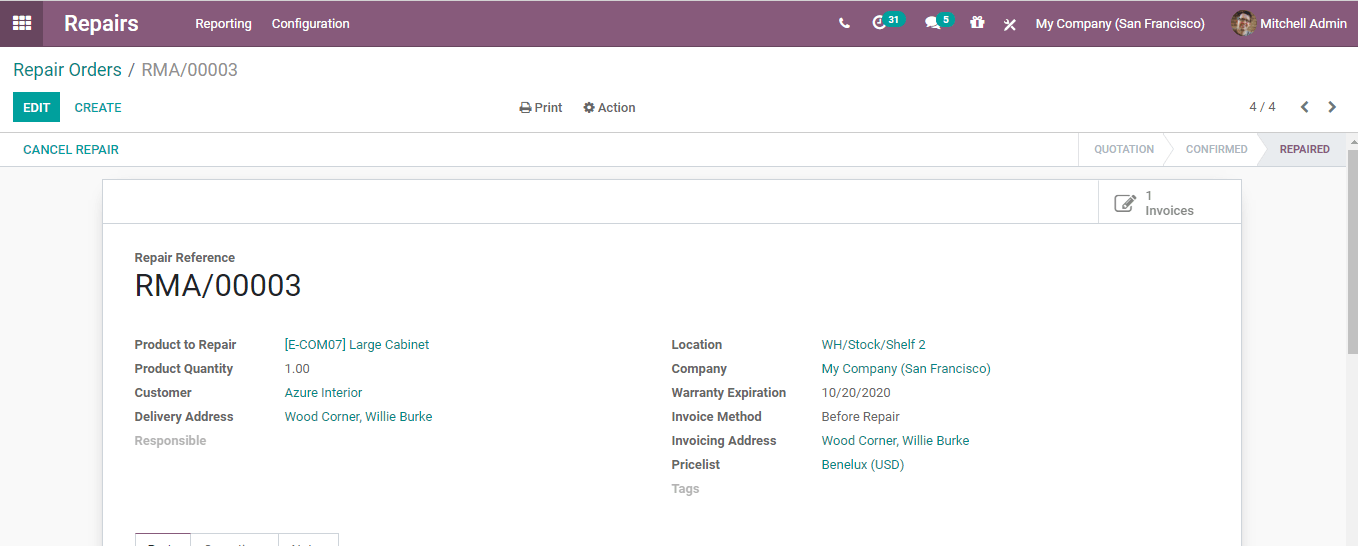Screen dimensions: 1358x546
Task: Click the Repairs app title
Action: pos(101,23)
